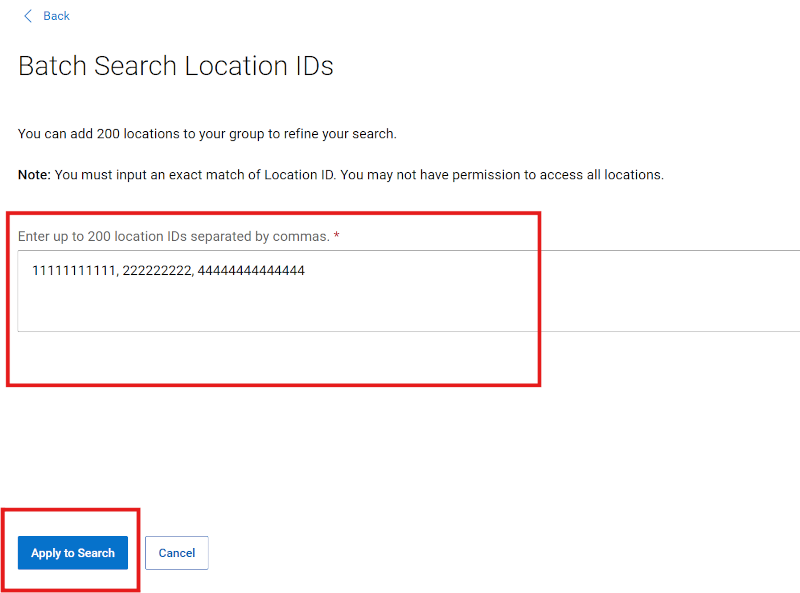Image resolution: width=800 pixels, height=593 pixels.
Task: Dismiss the form using Cancel
Action: [x=176, y=552]
